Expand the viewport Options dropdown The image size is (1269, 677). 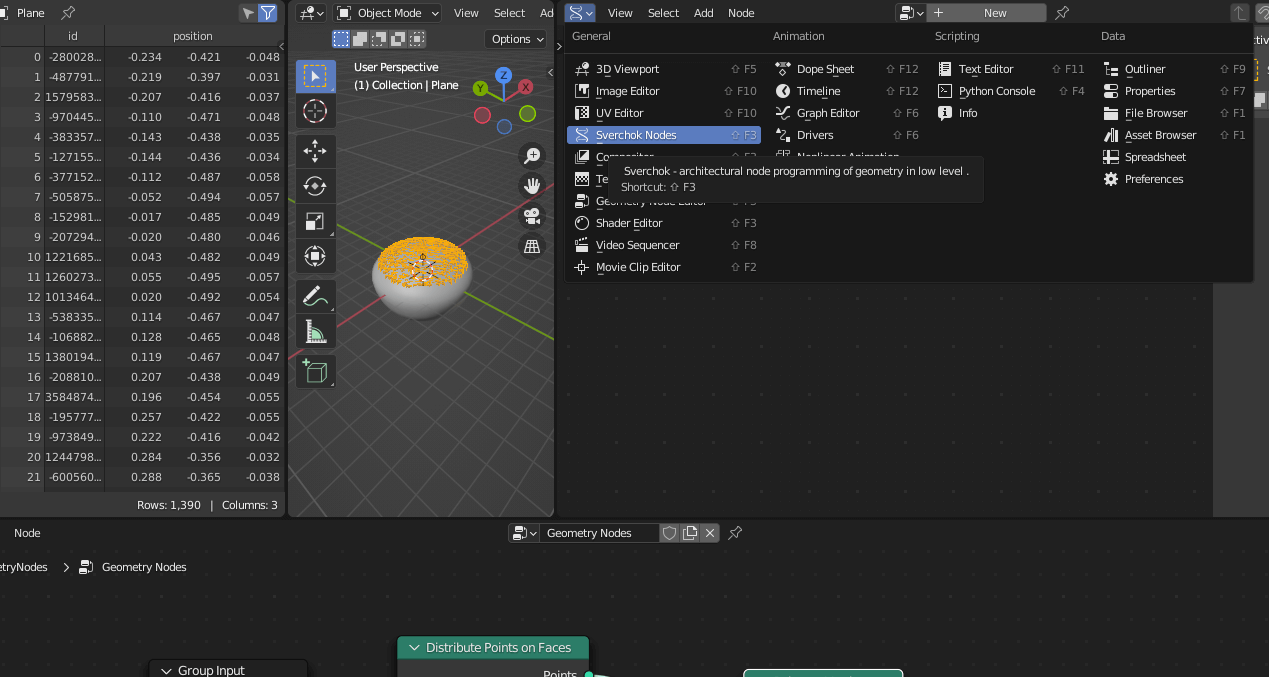pyautogui.click(x=516, y=39)
